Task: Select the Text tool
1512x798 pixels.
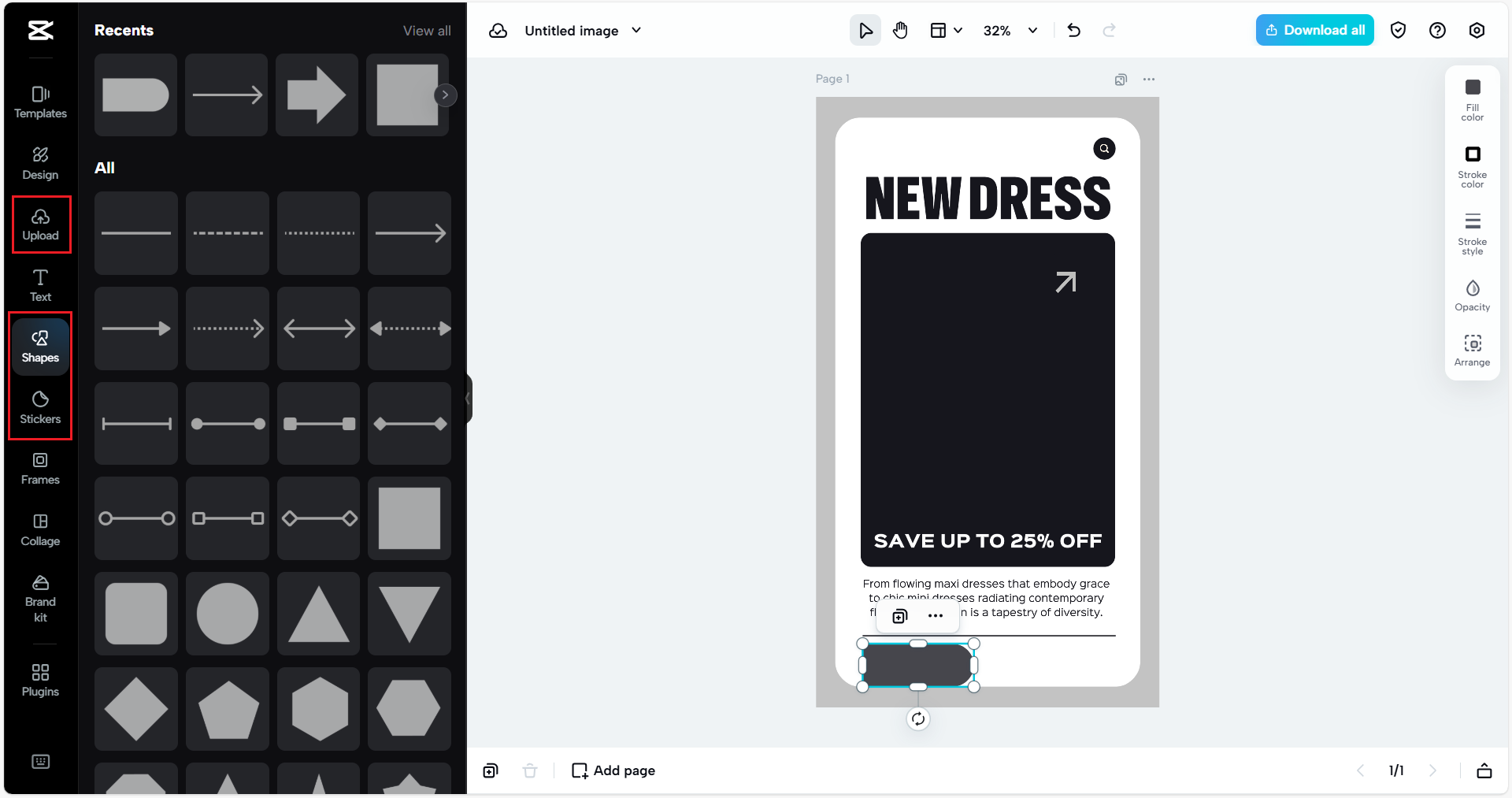Action: (x=40, y=285)
